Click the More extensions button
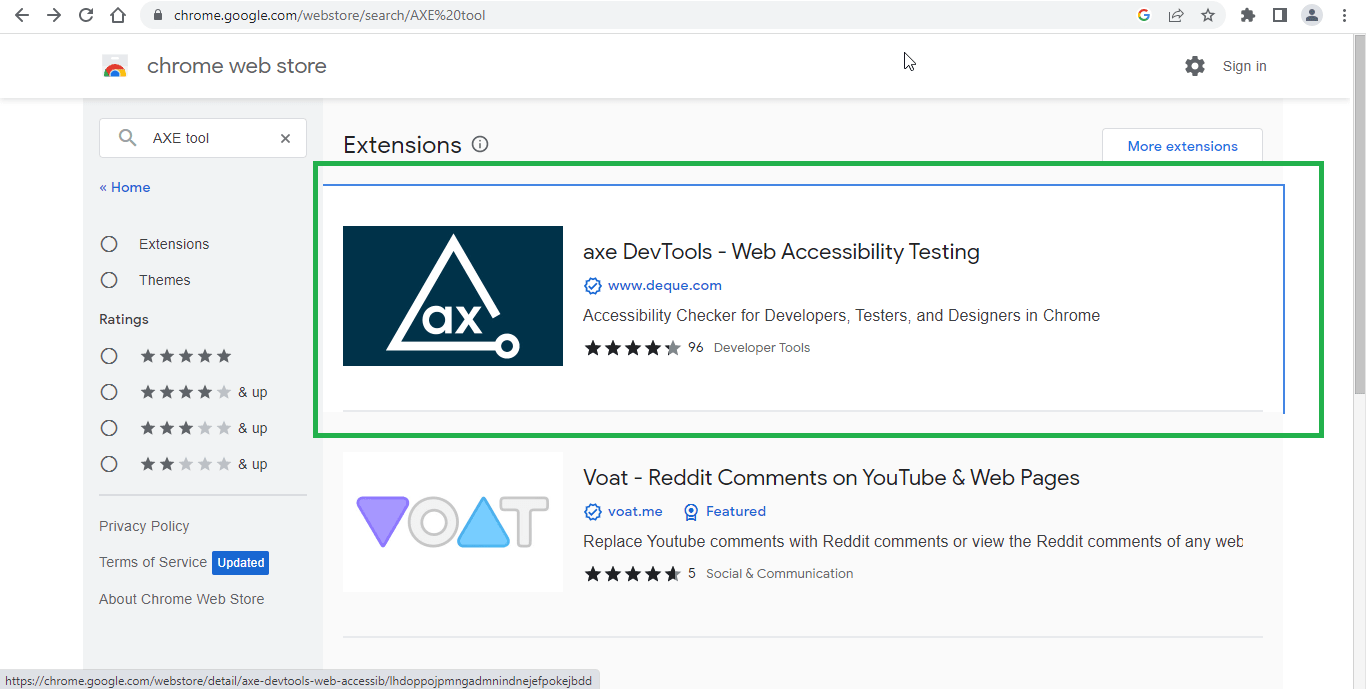 tap(1182, 145)
